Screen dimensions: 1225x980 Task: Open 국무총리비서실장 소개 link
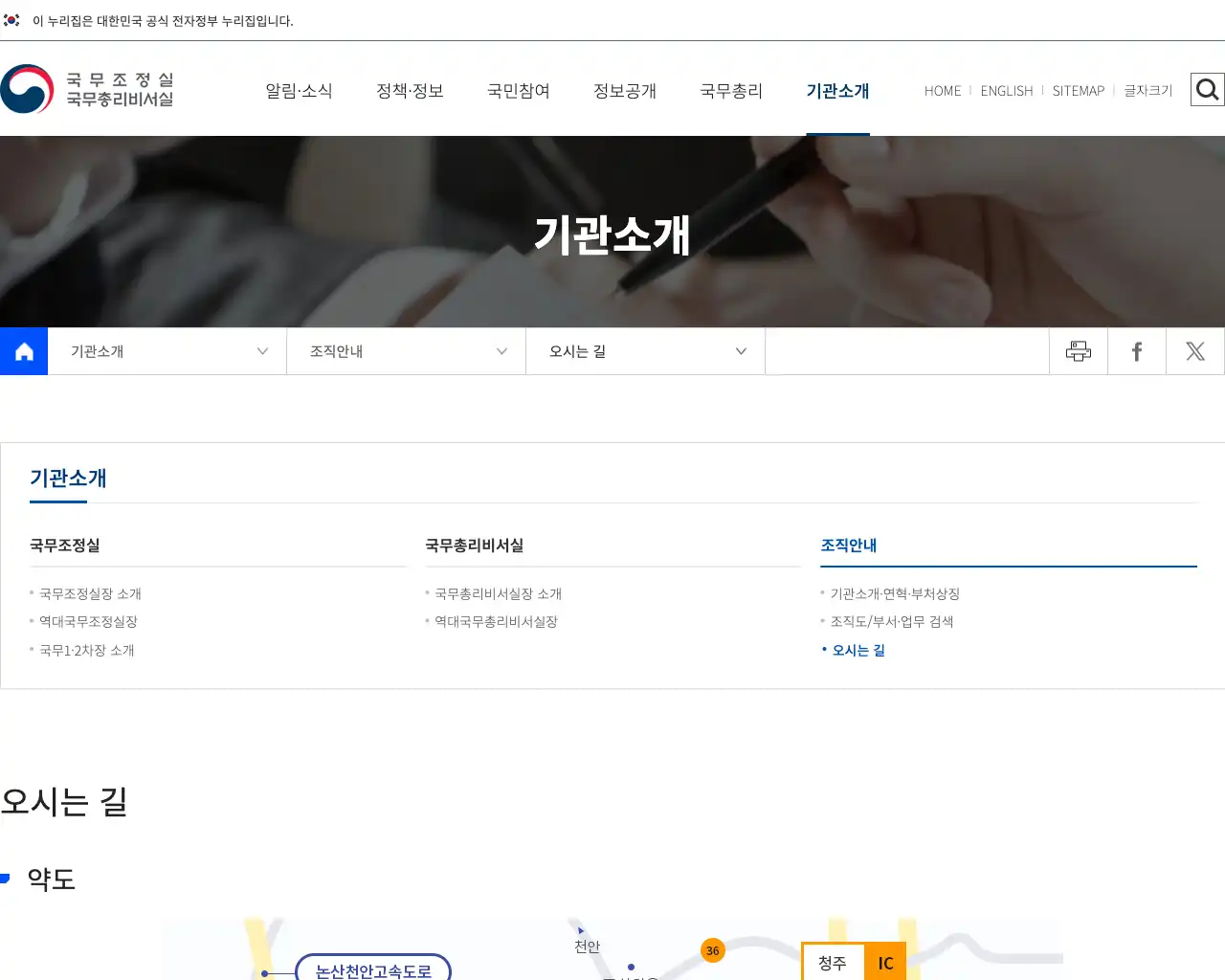point(498,593)
